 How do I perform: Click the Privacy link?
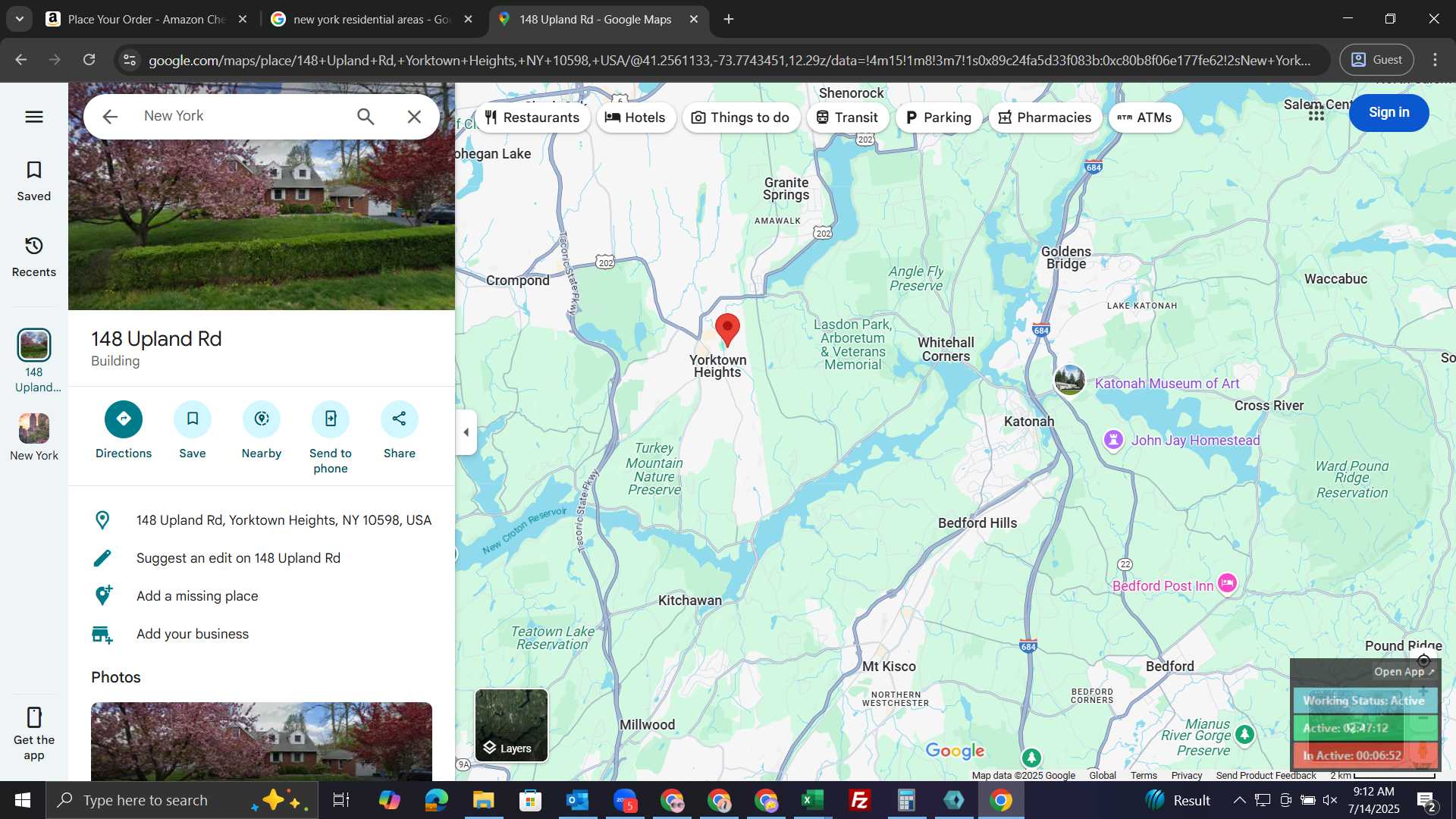(x=1187, y=775)
